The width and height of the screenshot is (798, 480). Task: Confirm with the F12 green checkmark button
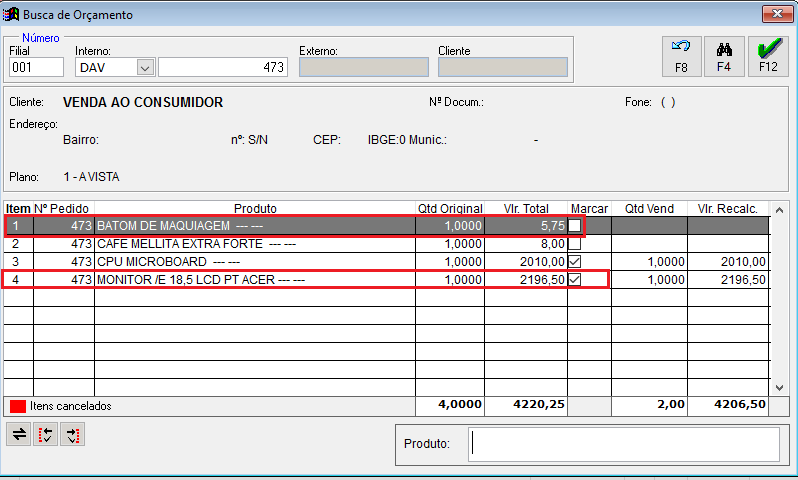point(767,56)
